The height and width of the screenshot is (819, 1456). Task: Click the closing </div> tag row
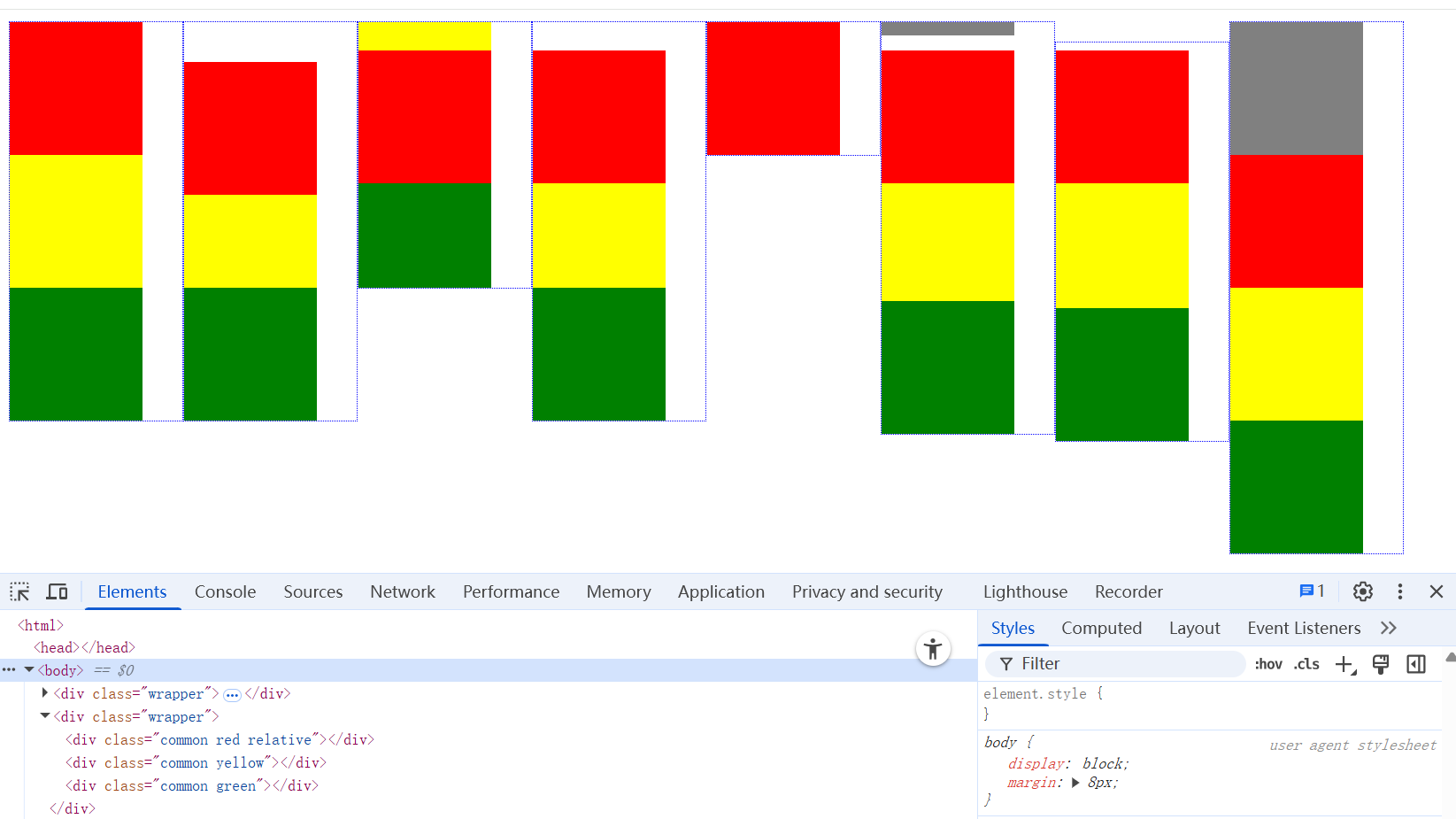[73, 808]
